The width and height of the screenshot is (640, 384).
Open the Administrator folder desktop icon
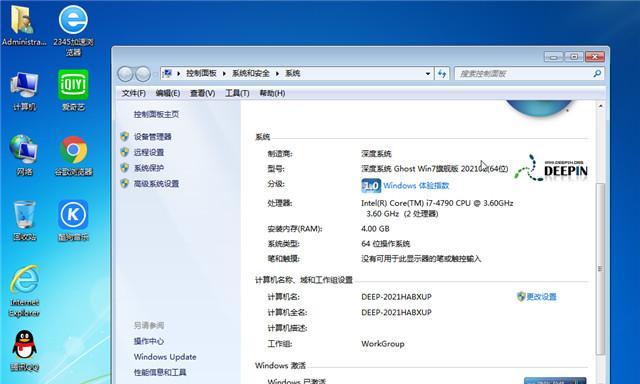pyautogui.click(x=23, y=25)
